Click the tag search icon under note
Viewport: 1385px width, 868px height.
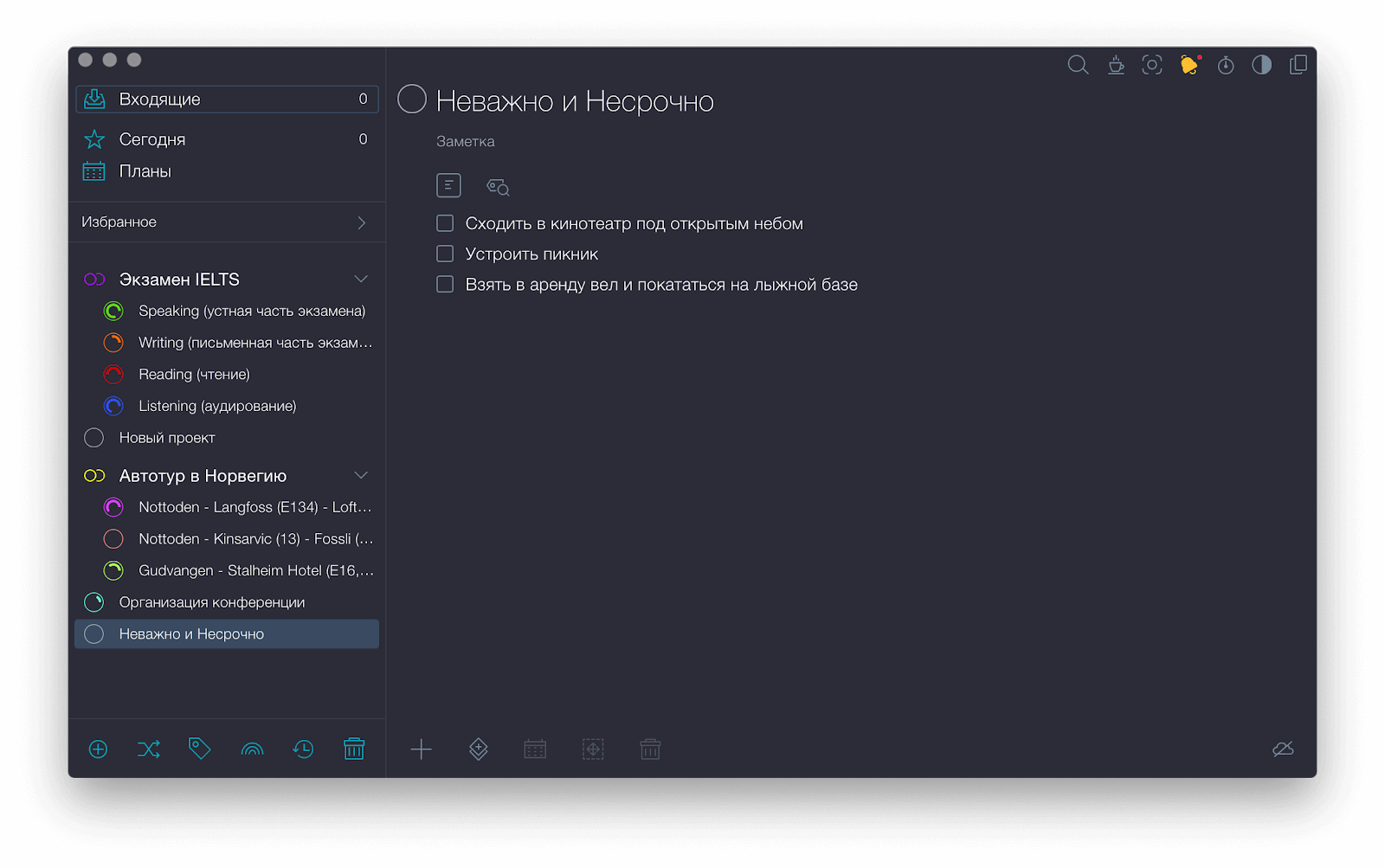(498, 187)
